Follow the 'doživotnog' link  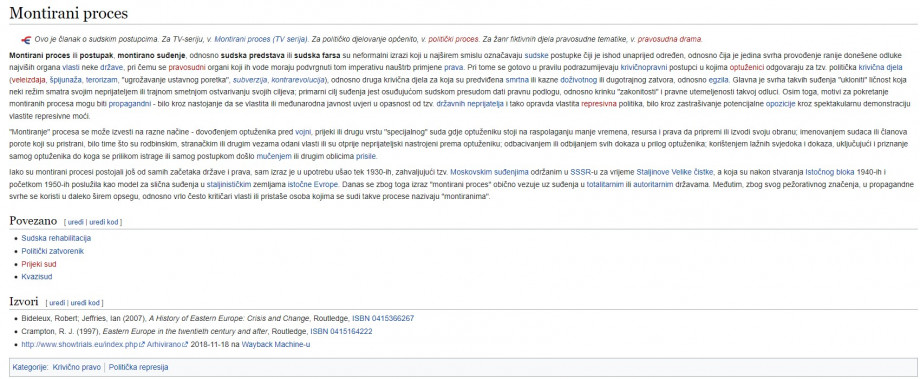(x=579, y=79)
